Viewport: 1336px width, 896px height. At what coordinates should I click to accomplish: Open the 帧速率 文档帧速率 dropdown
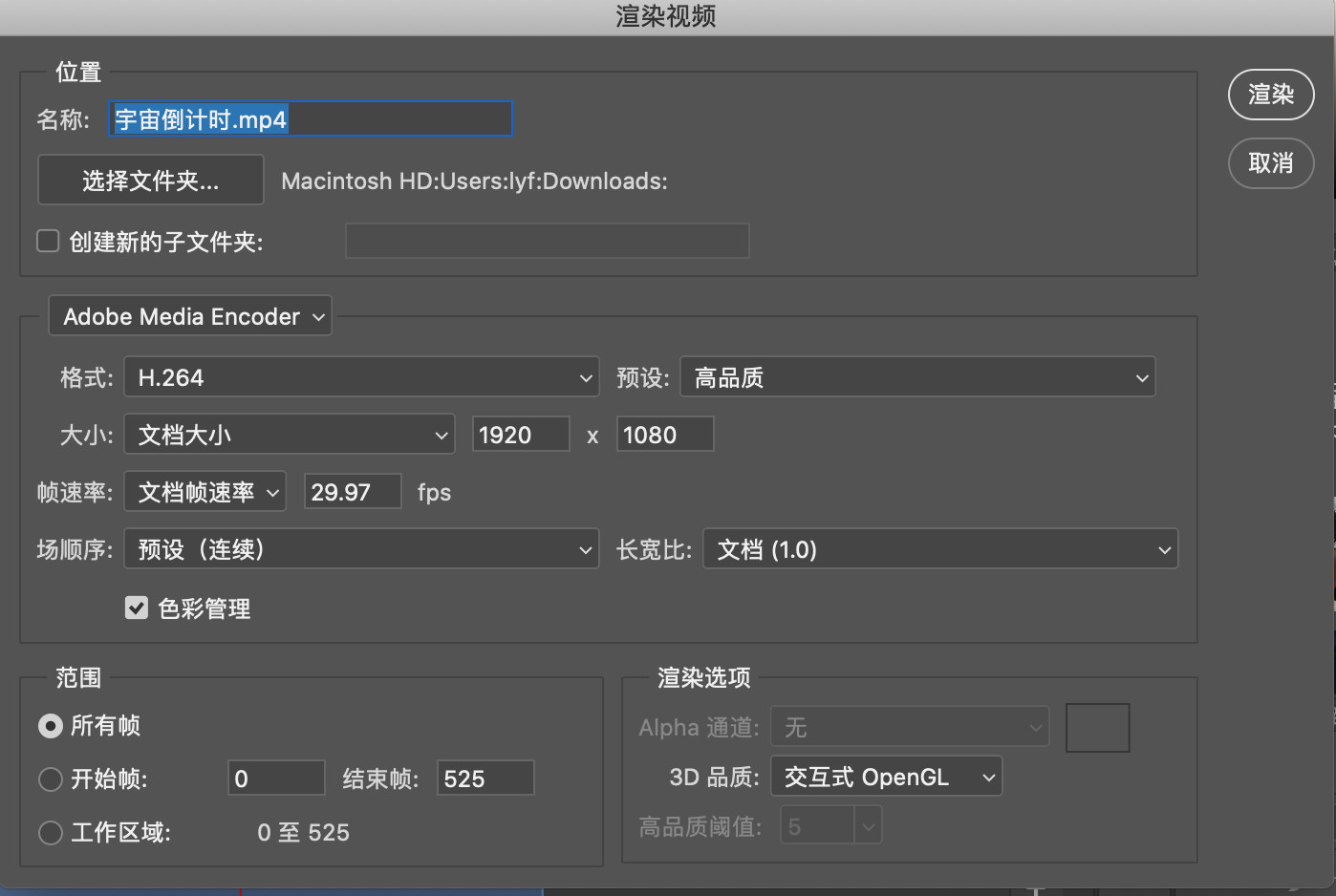click(205, 492)
